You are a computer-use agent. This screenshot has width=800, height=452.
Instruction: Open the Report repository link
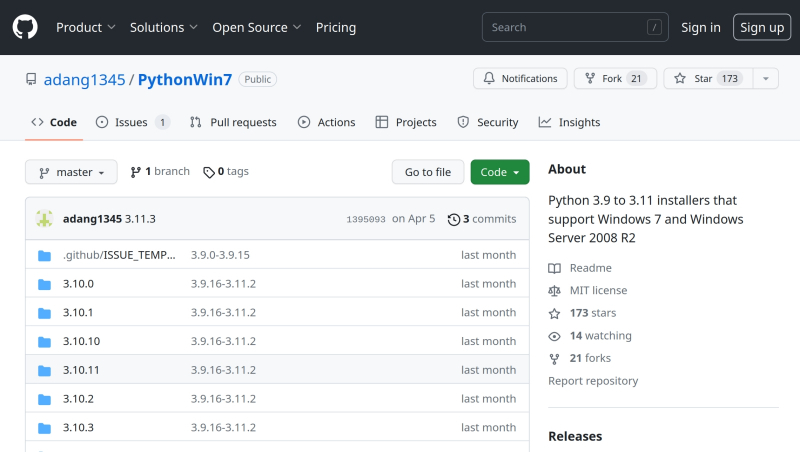point(593,381)
